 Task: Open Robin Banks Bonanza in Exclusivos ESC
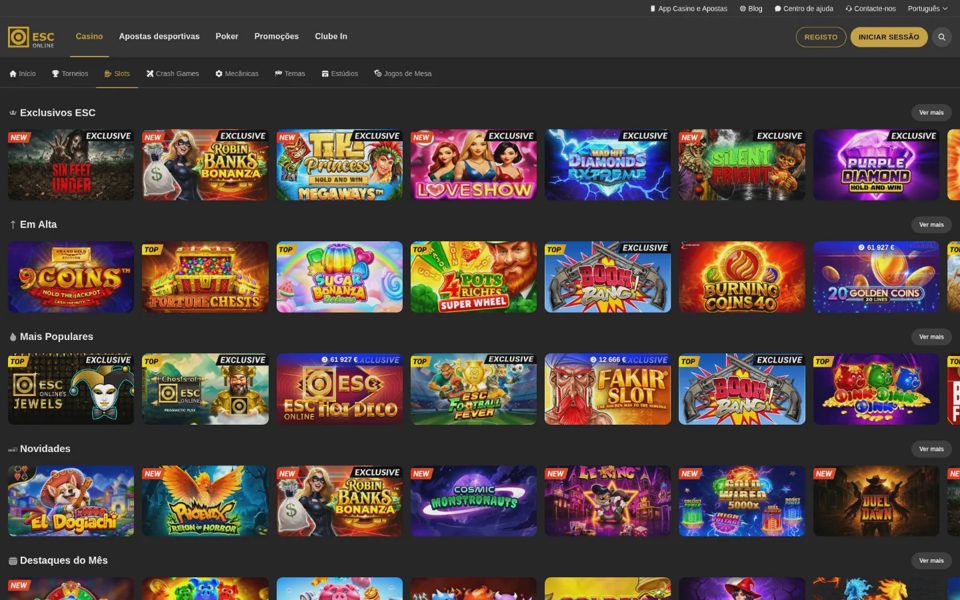pos(205,165)
